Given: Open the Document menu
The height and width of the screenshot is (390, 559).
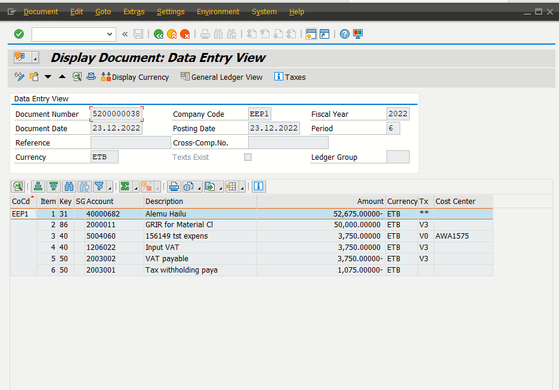Looking at the screenshot, I should (x=41, y=12).
